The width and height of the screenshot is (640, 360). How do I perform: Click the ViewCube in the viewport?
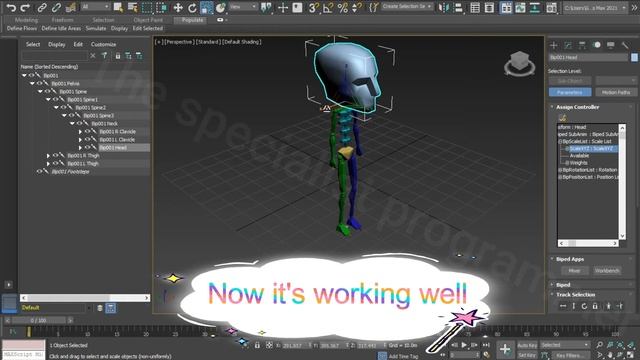pyautogui.click(x=520, y=62)
